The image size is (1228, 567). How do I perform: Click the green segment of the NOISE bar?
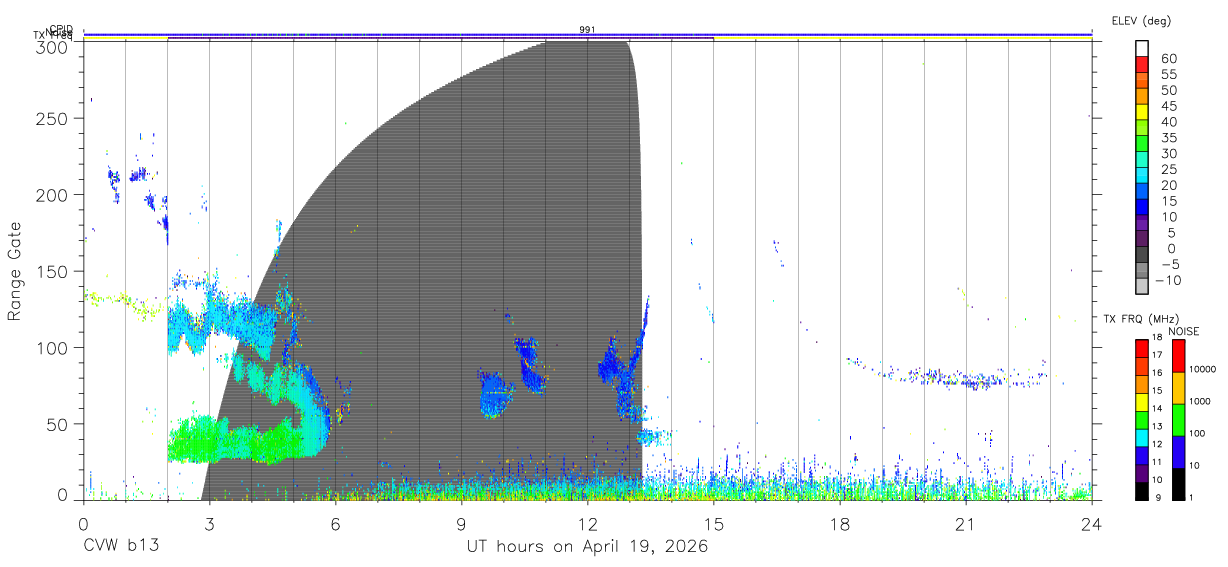point(1179,420)
